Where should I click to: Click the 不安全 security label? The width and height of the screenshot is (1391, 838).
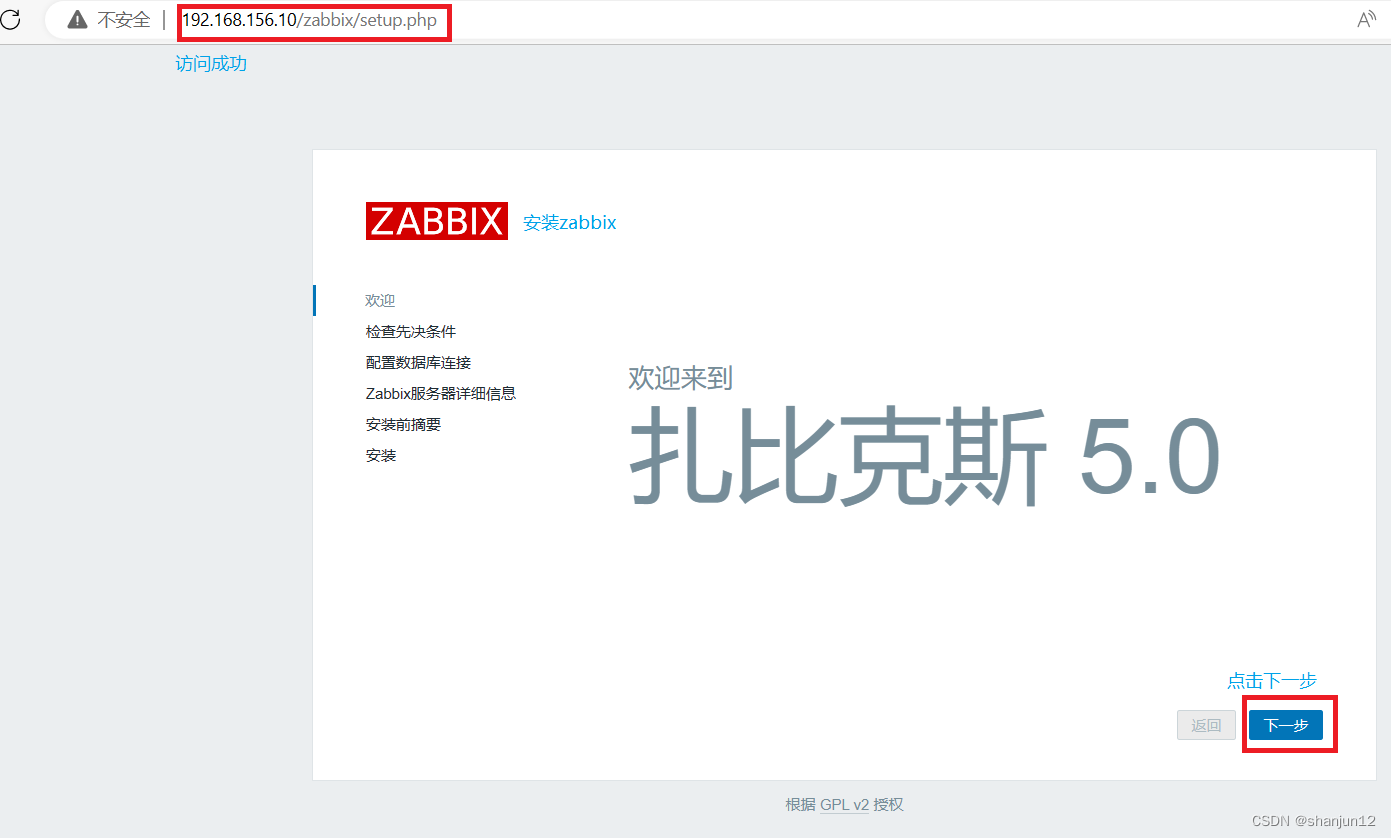[123, 20]
